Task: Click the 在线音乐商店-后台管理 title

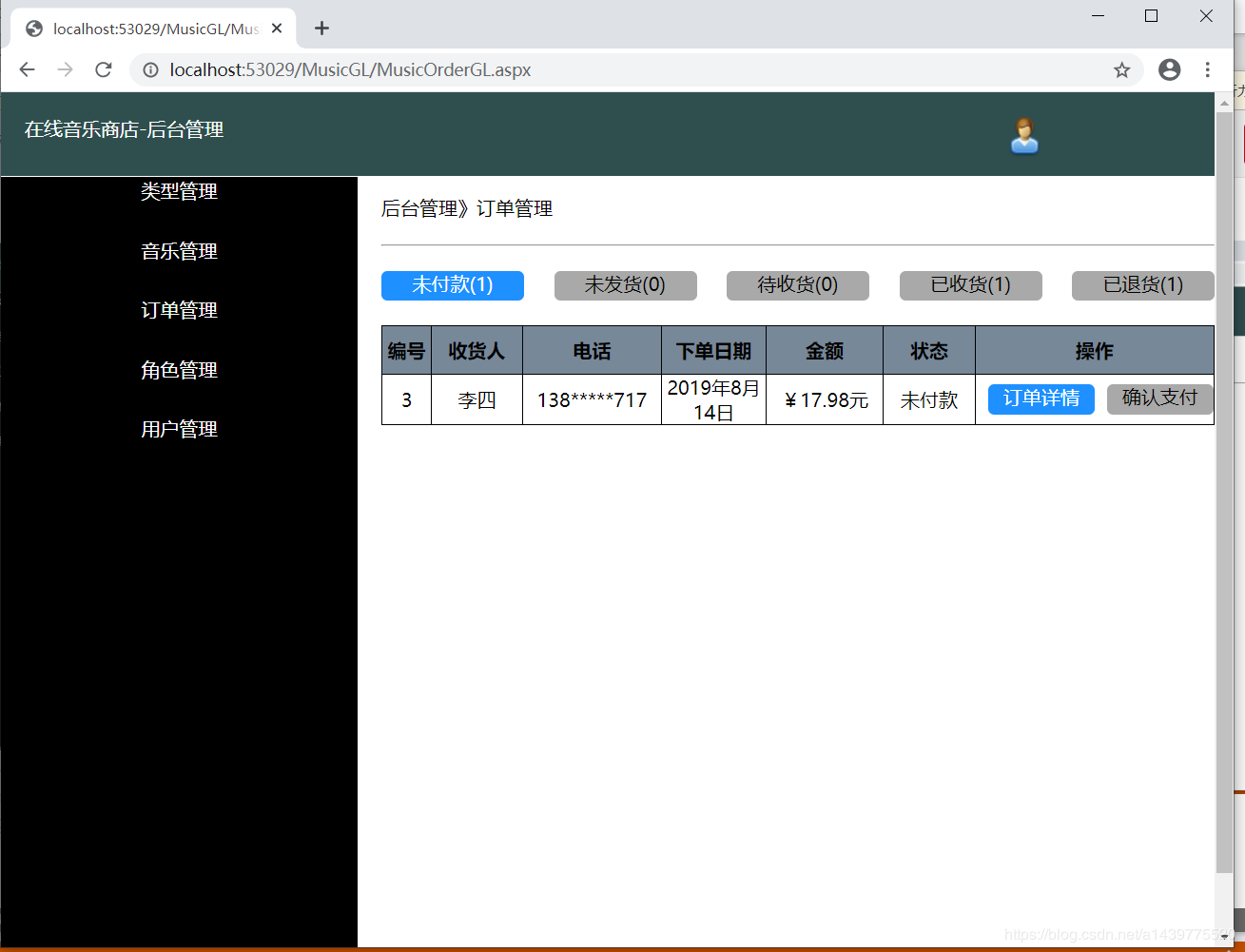Action: coord(124,129)
